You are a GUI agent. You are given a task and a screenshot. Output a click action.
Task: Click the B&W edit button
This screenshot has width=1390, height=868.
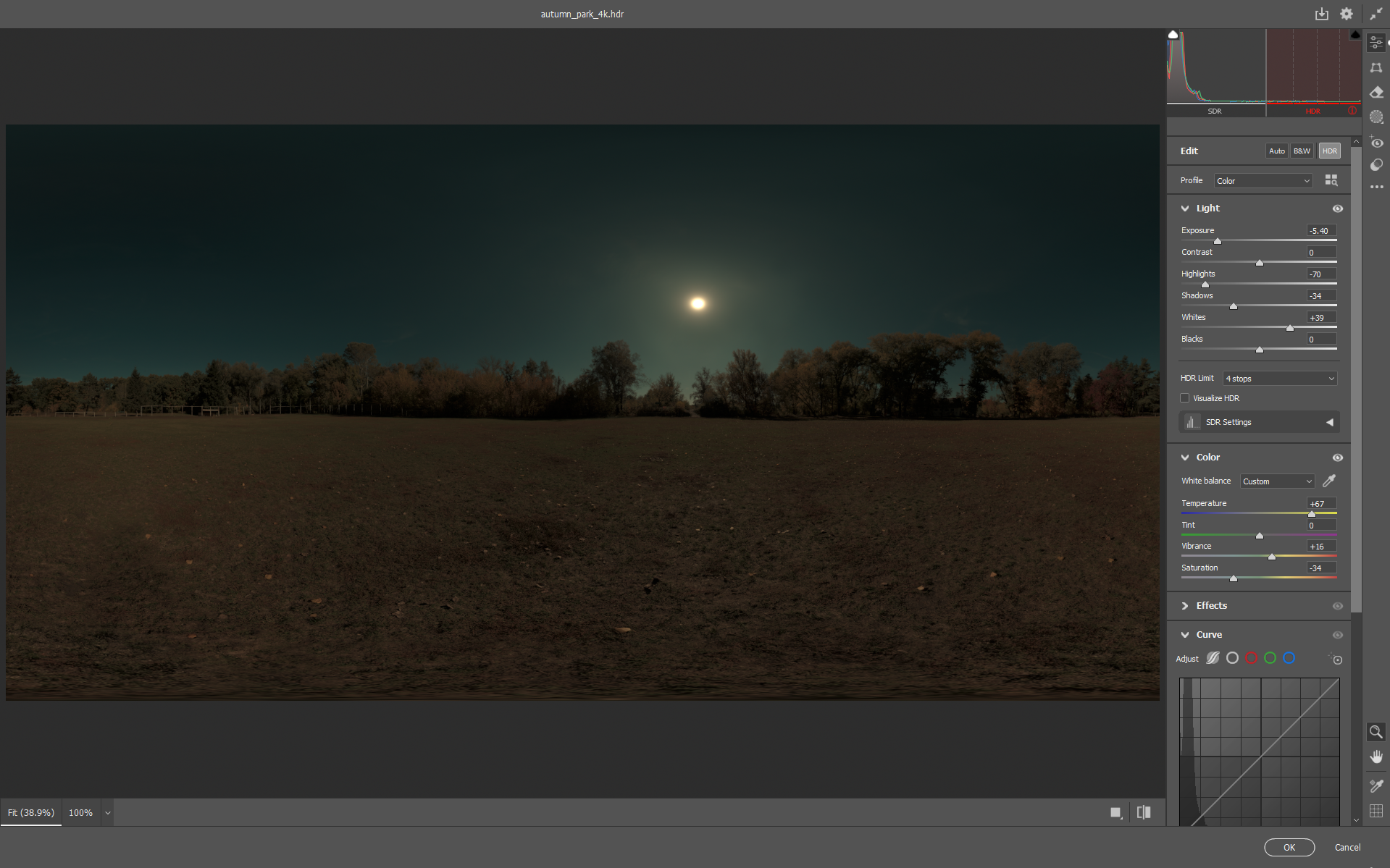click(x=1302, y=151)
